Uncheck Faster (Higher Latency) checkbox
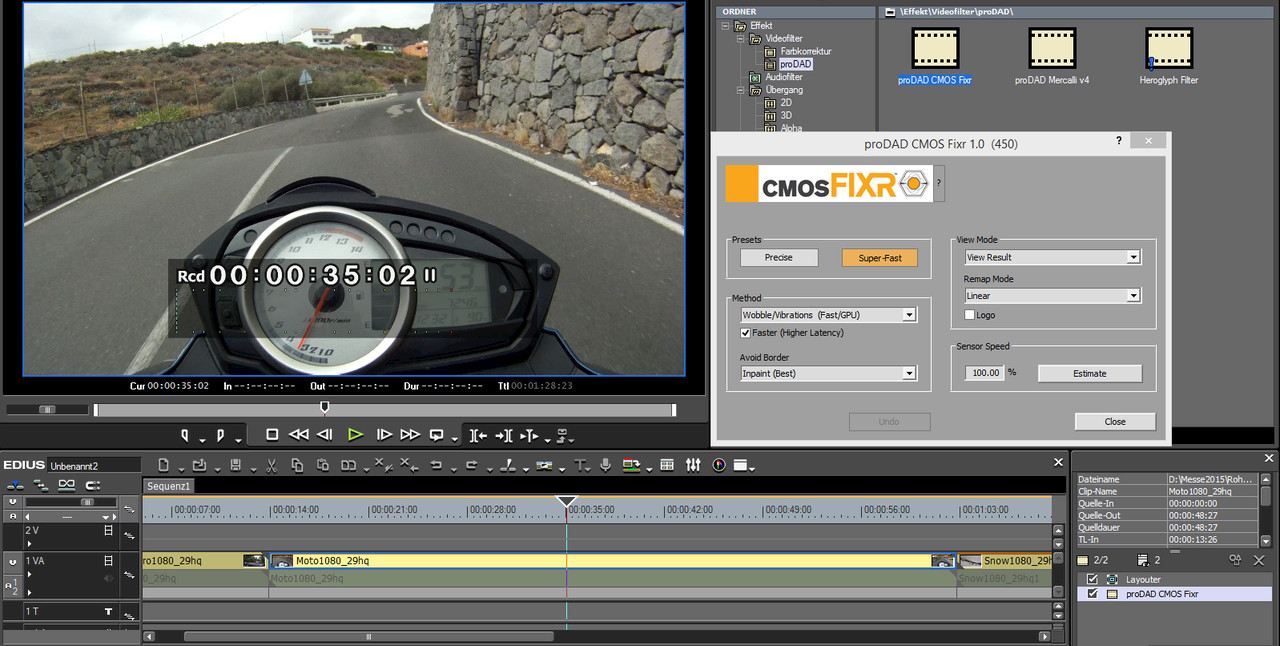 point(746,333)
